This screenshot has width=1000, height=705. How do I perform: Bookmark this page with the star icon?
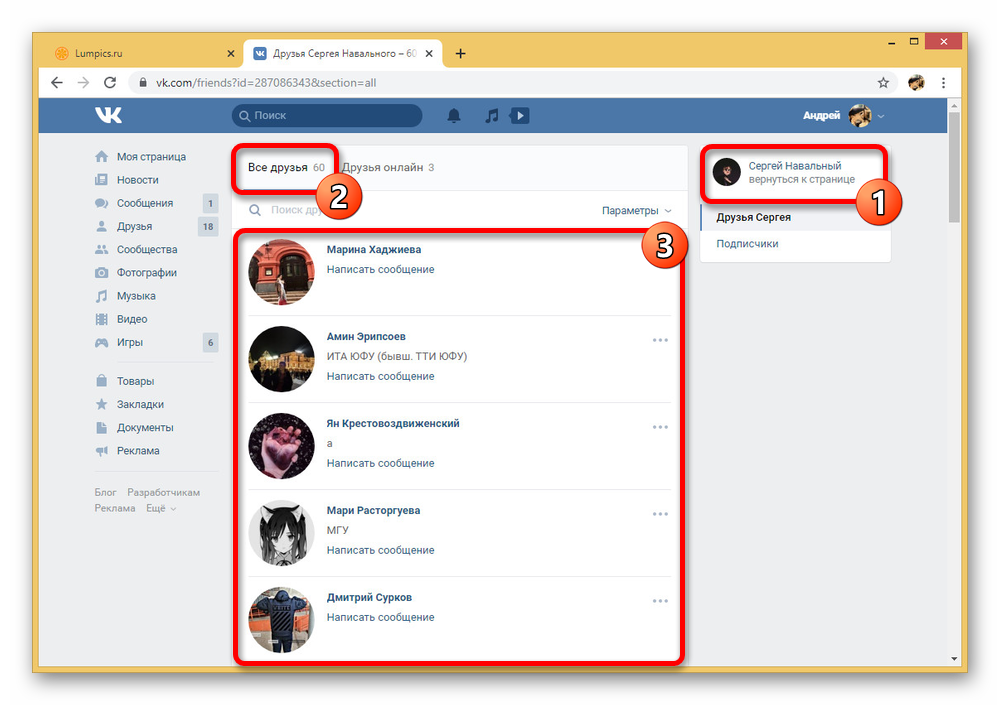click(883, 82)
